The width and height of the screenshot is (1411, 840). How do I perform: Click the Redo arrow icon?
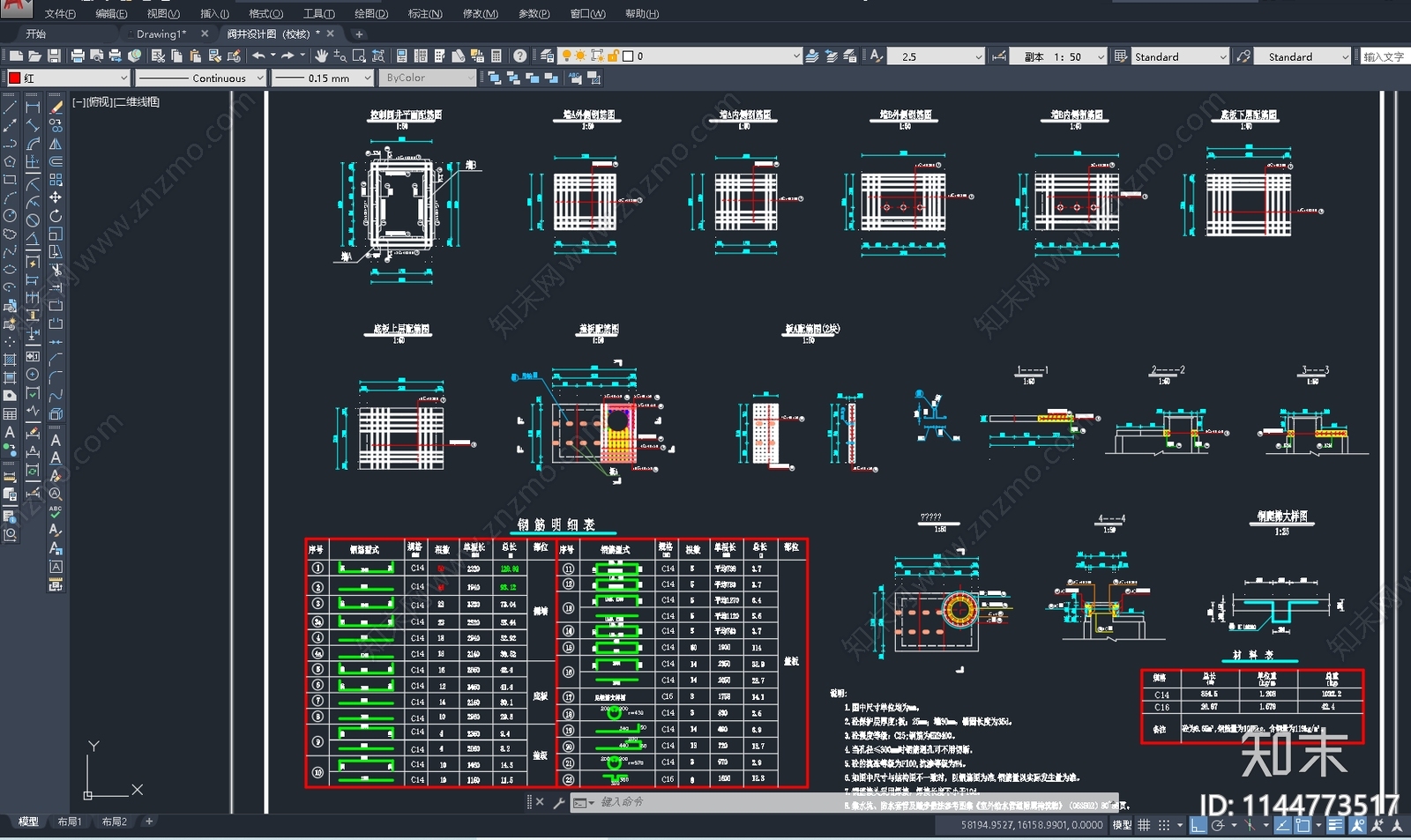point(287,56)
